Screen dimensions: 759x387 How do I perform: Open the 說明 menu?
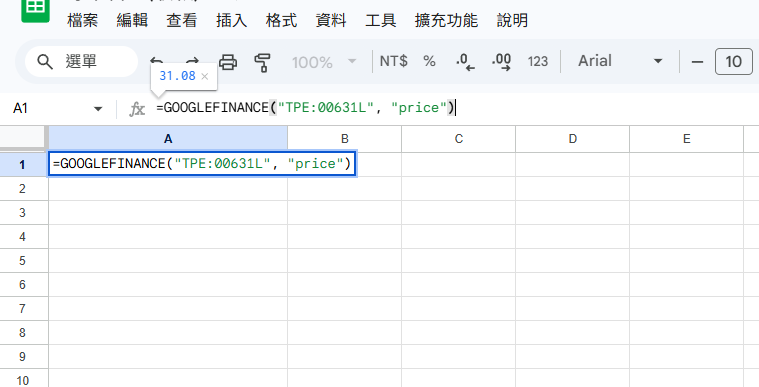512,20
